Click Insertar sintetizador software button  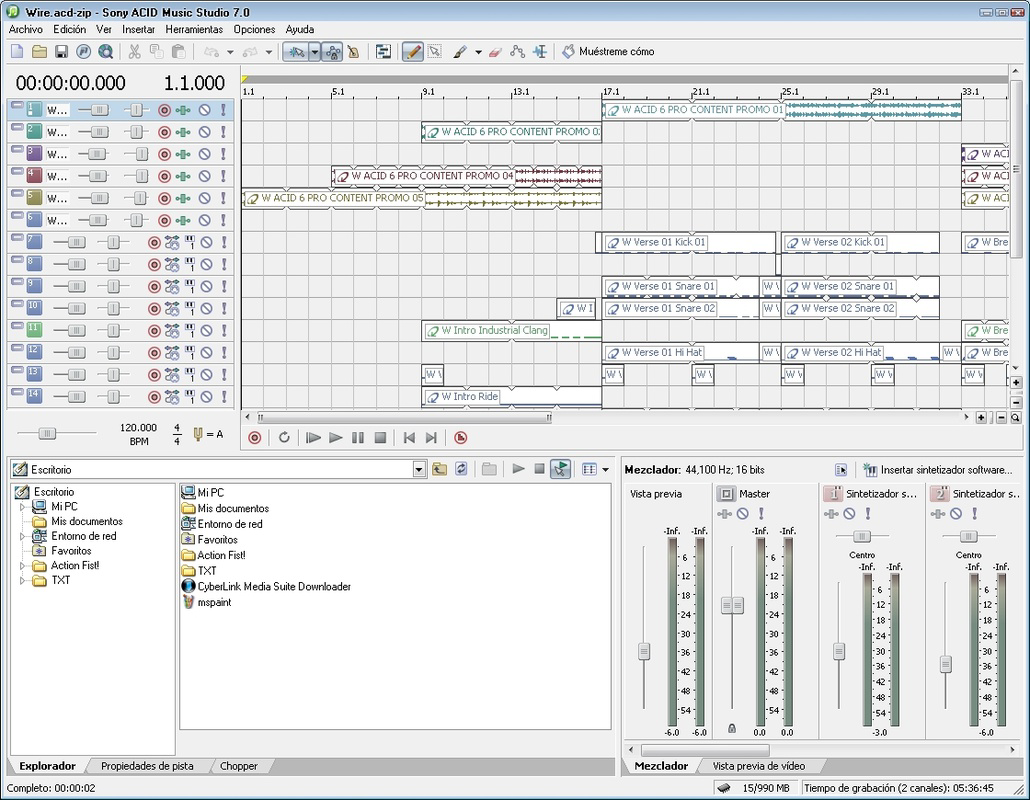click(938, 470)
